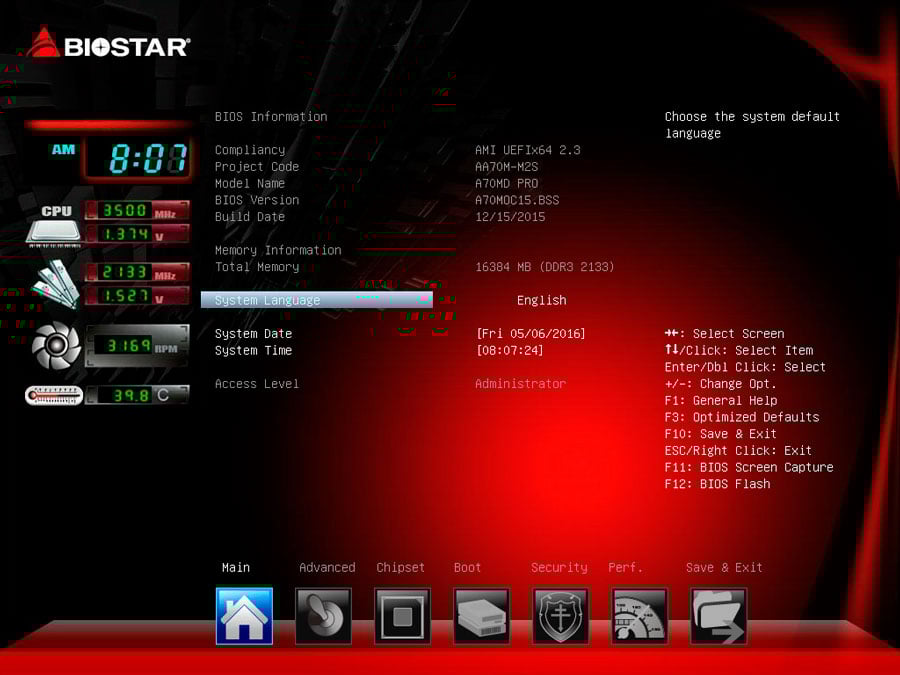Click the Select Screen arrows hint
This screenshot has width=900, height=675.
tap(724, 333)
